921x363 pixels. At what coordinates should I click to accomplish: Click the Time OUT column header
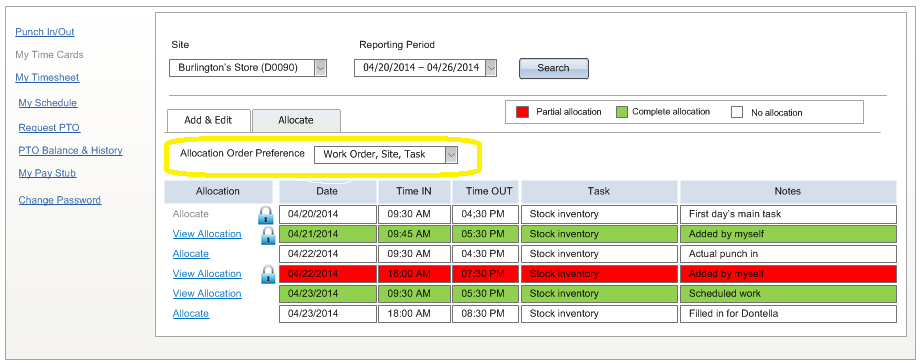486,191
